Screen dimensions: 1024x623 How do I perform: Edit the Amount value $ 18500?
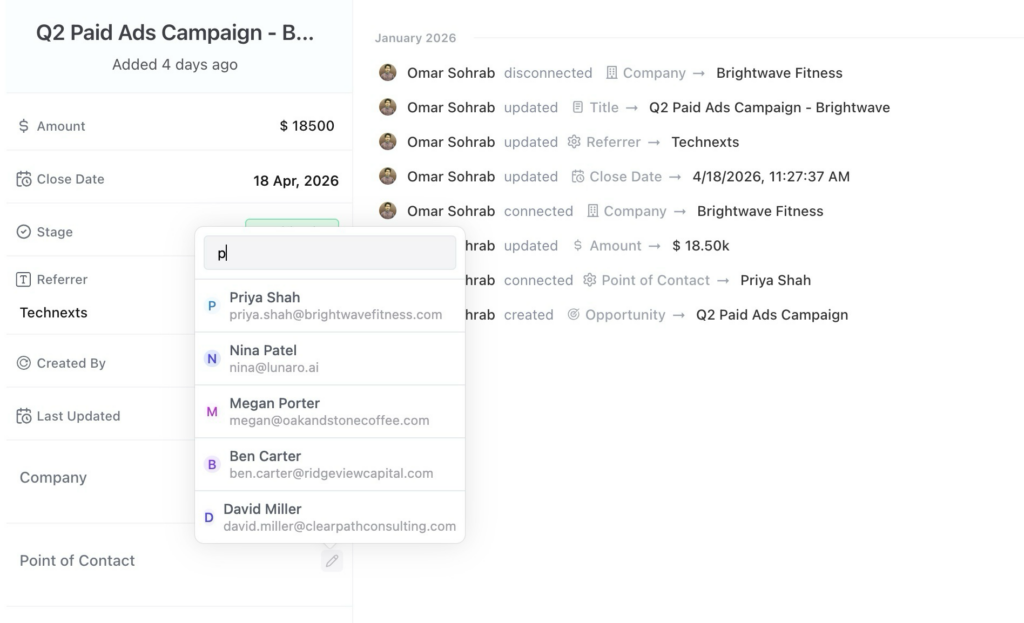[x=307, y=126]
